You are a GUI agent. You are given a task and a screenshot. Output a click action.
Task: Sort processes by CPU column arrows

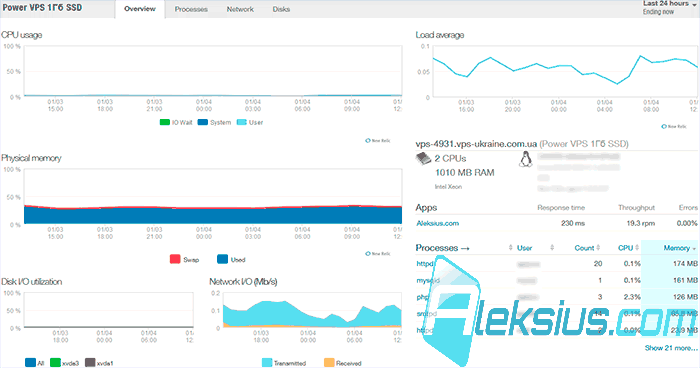[637, 248]
